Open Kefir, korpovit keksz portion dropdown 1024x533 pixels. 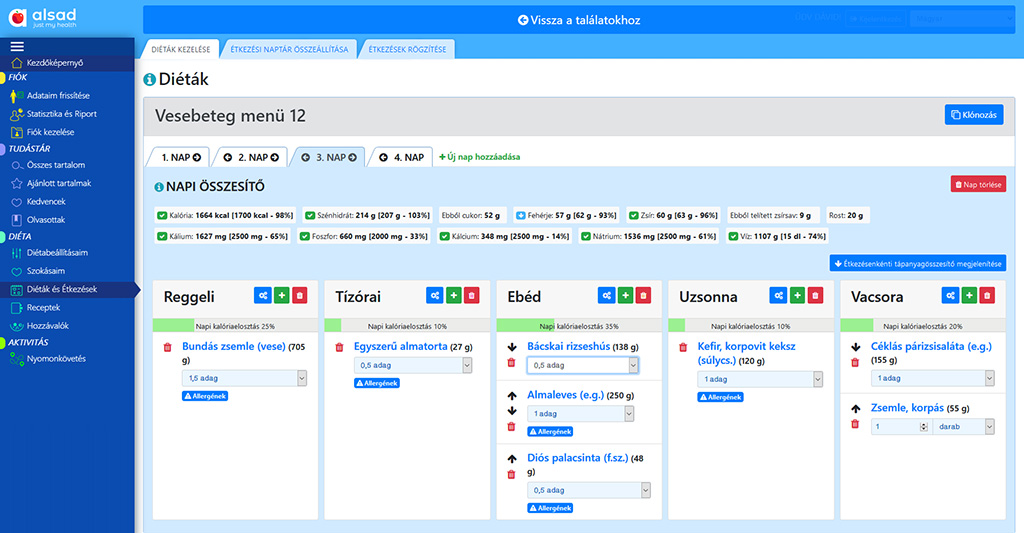click(760, 380)
